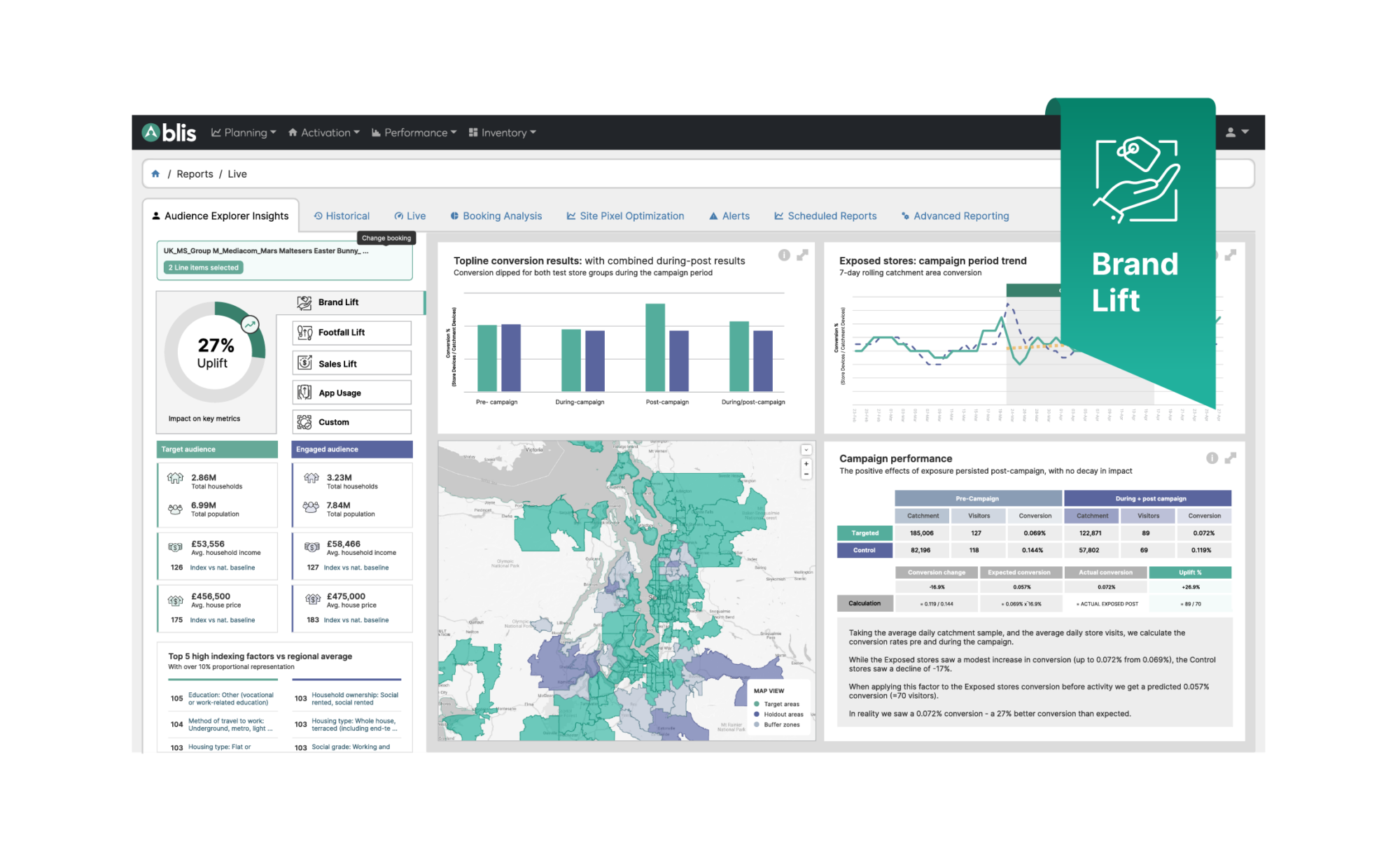This screenshot has height=865, width=1400.
Task: Click the App Usage icon
Action: coord(304,393)
